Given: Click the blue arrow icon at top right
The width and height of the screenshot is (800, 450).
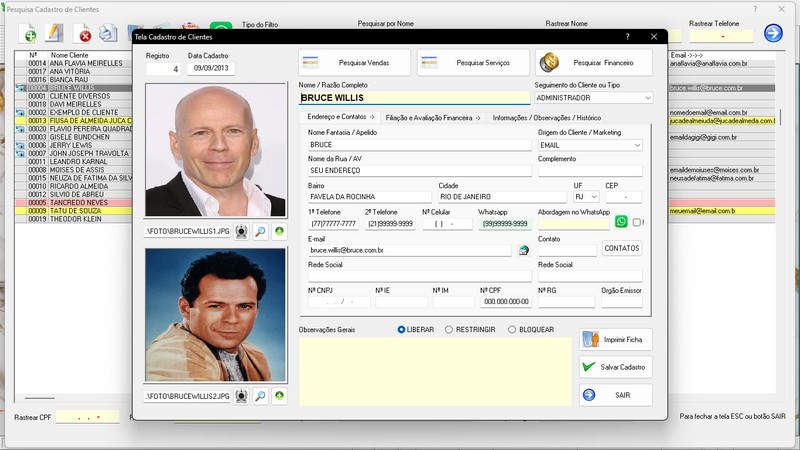Looking at the screenshot, I should pyautogui.click(x=773, y=33).
